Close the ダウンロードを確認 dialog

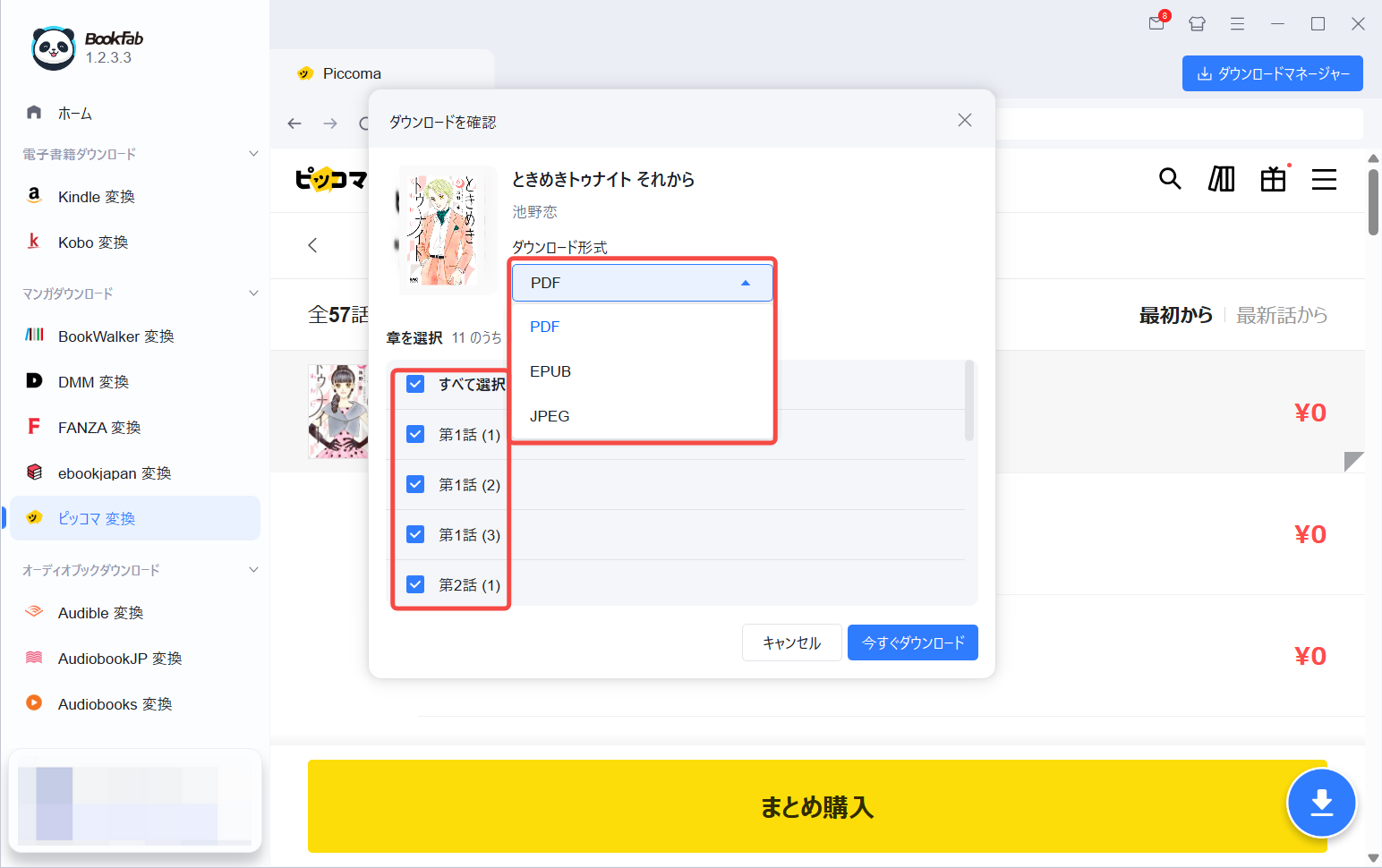(965, 120)
